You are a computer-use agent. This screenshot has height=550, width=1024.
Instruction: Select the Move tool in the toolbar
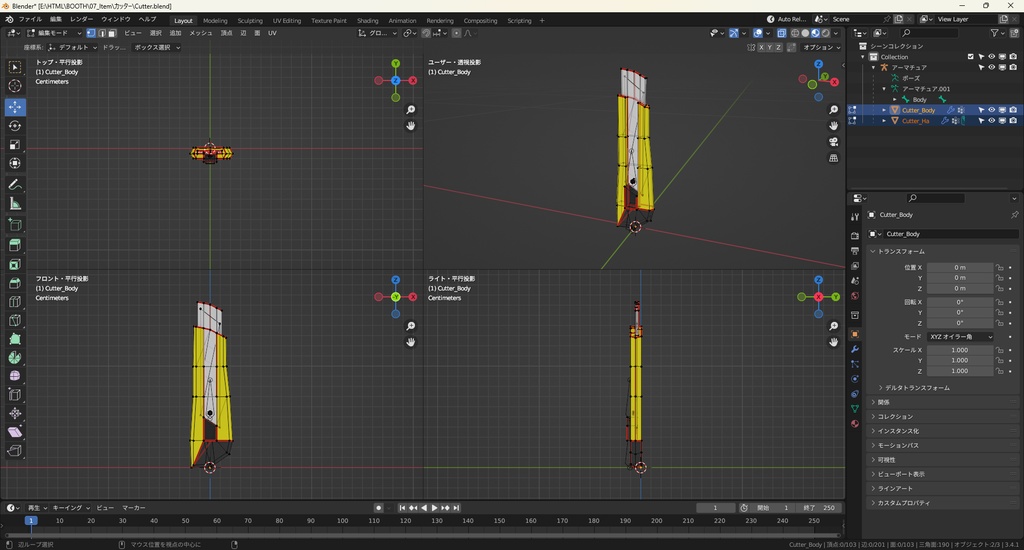pos(15,106)
